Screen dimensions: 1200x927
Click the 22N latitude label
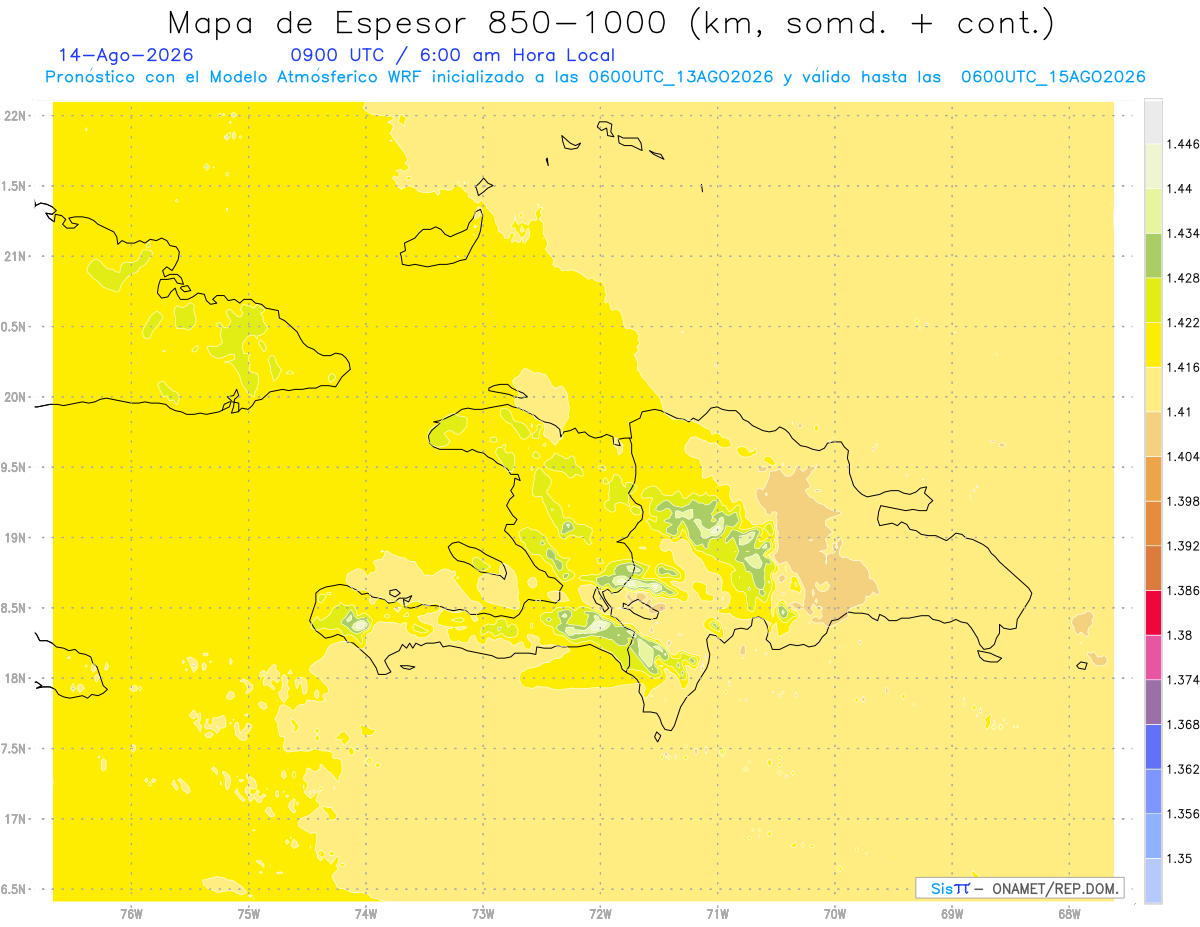coord(17,116)
